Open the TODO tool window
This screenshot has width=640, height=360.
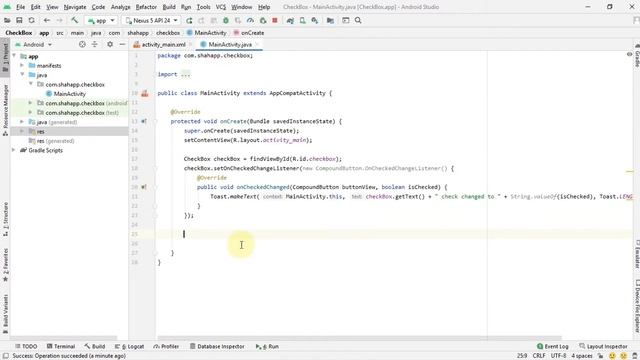[x=26, y=346]
